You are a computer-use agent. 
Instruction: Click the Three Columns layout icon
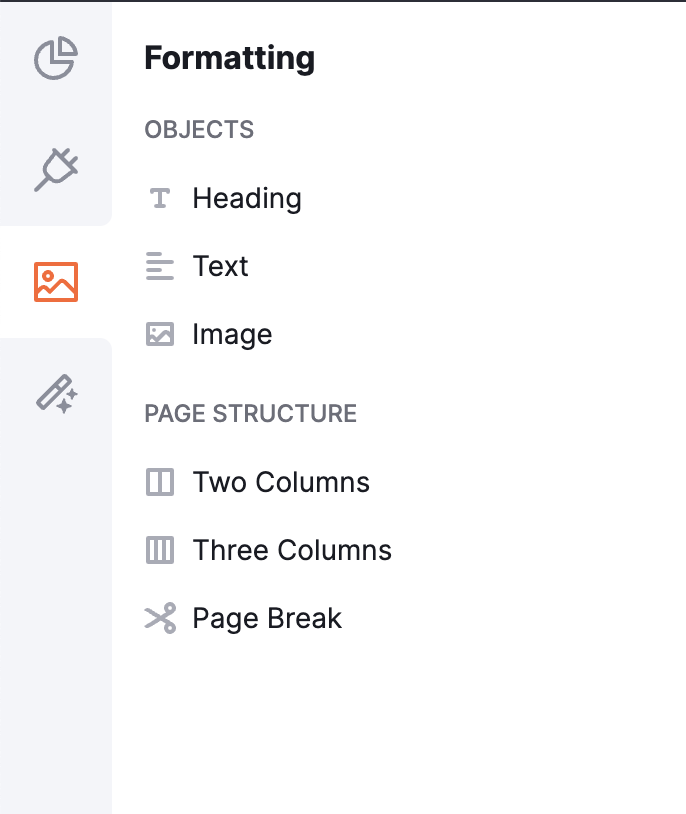[160, 550]
